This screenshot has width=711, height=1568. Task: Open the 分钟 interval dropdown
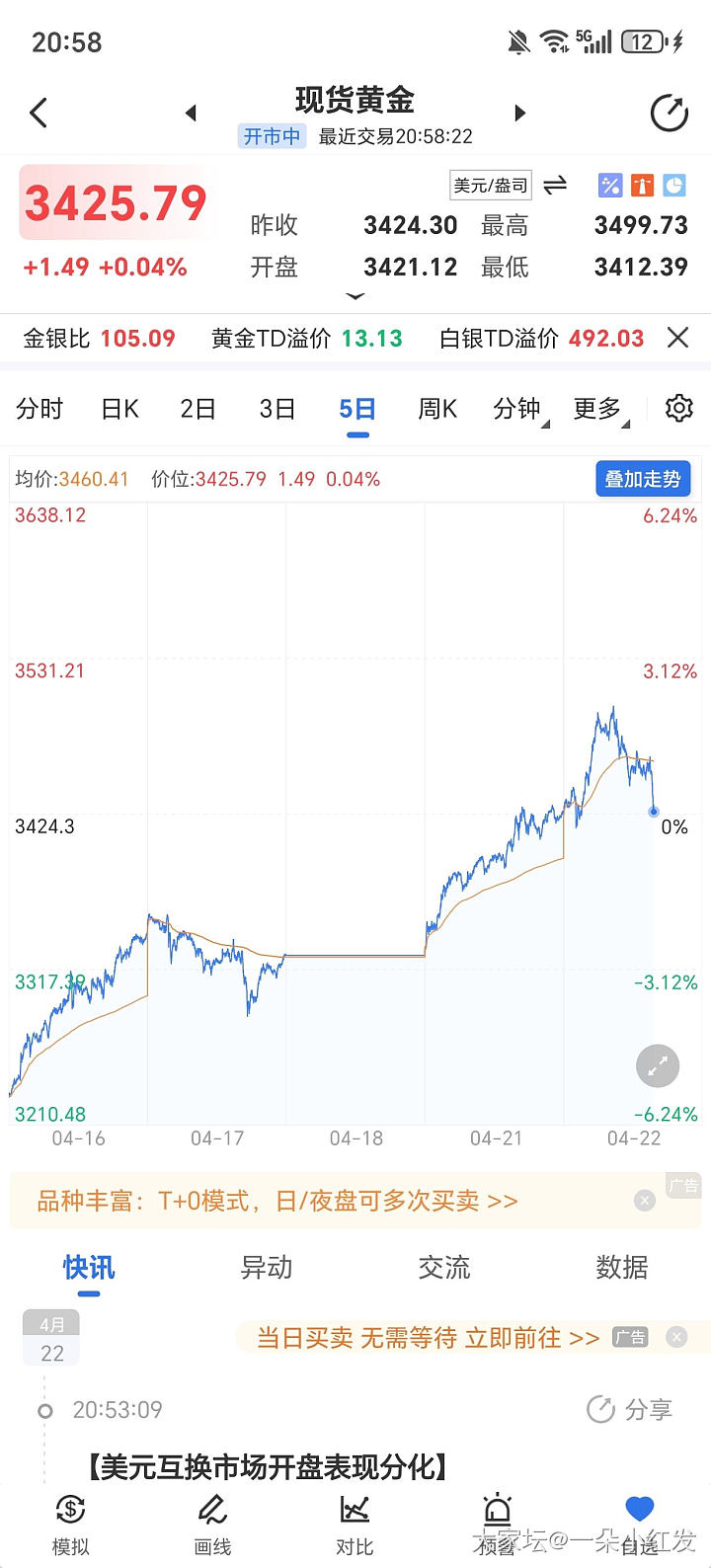click(x=519, y=409)
